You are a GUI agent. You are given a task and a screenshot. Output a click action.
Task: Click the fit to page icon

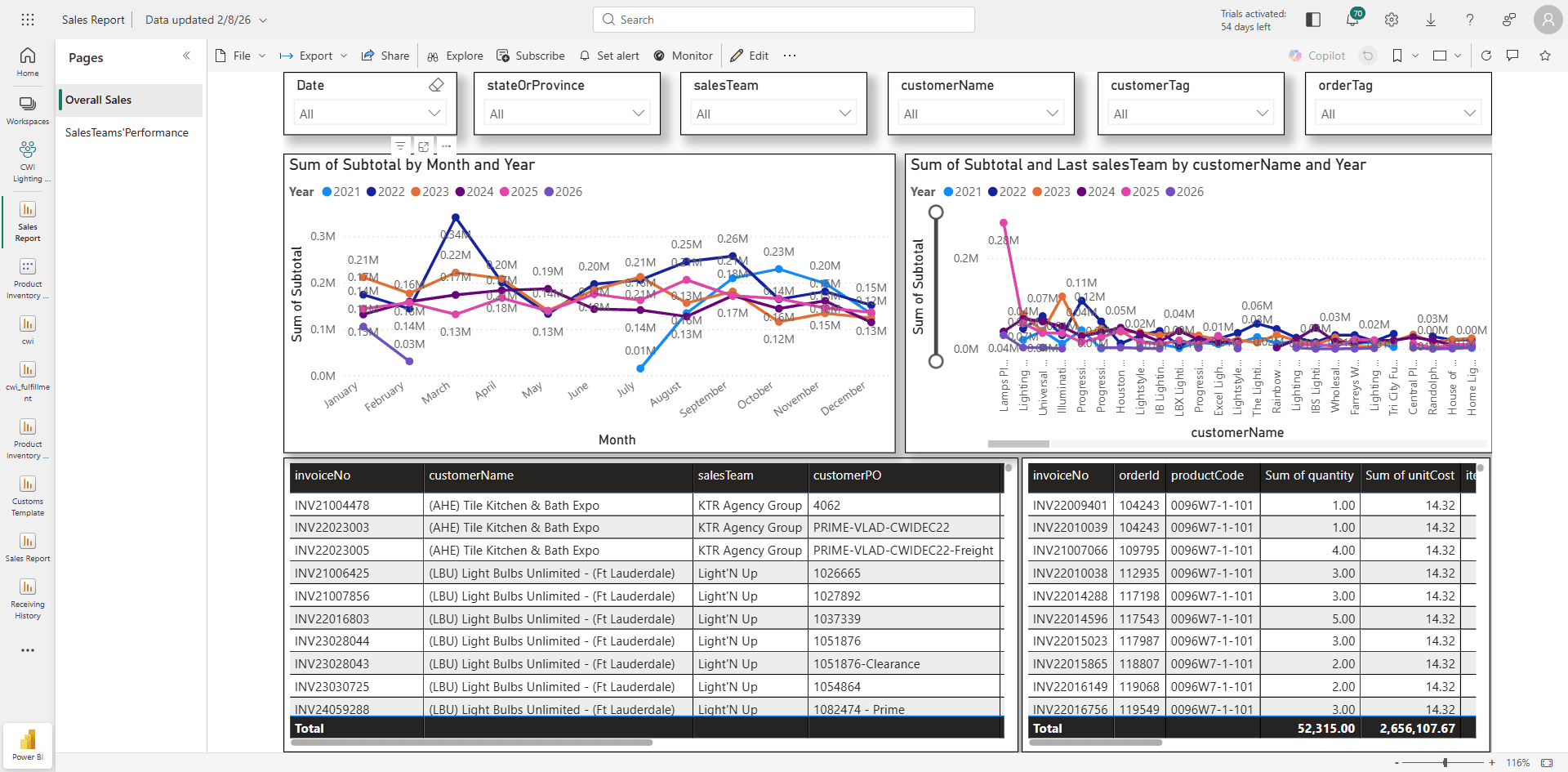click(x=1547, y=762)
